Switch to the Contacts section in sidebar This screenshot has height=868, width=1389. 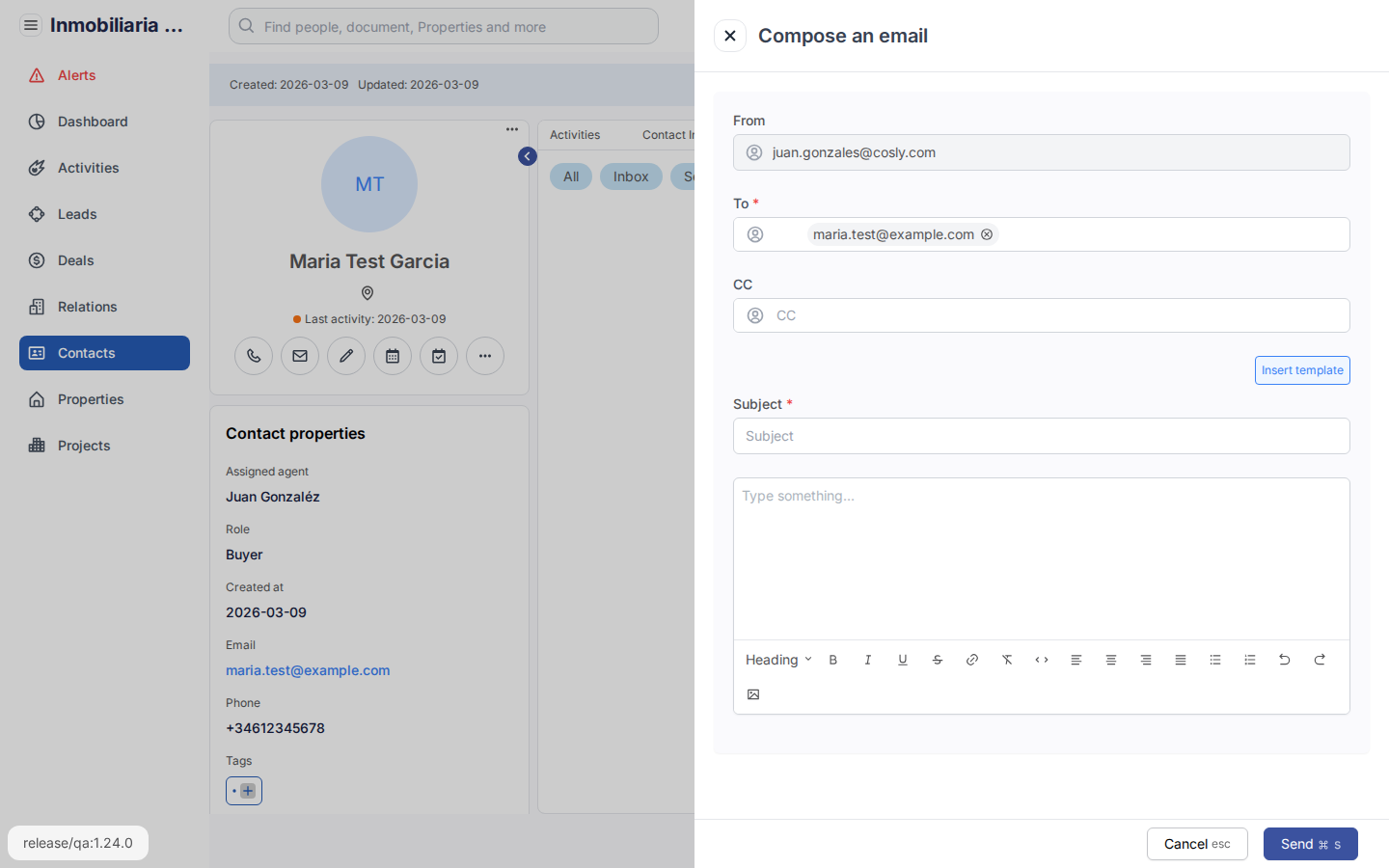(x=103, y=353)
